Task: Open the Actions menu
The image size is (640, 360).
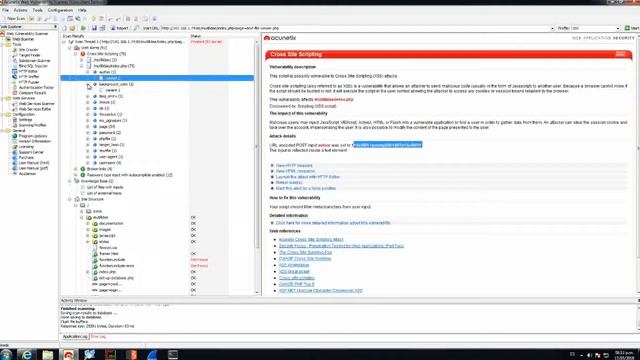Action: (x=20, y=10)
